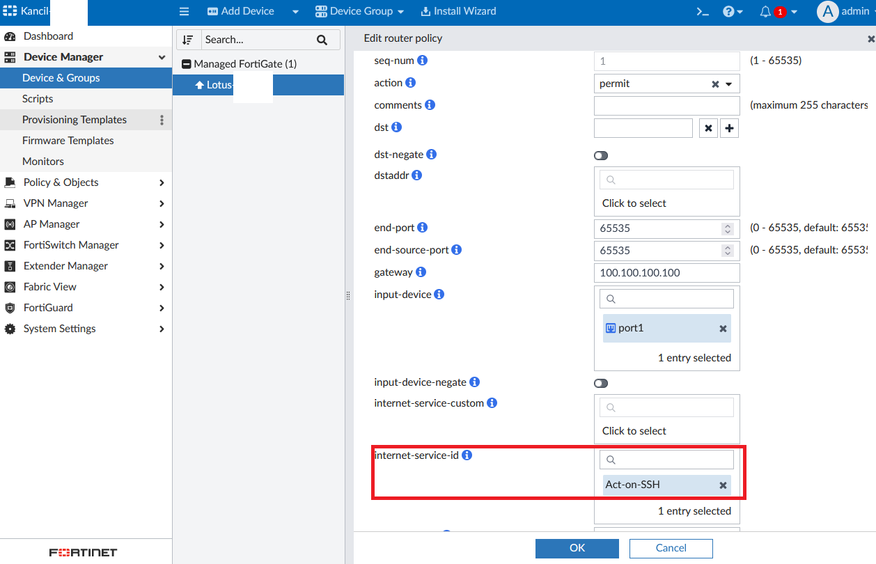876x564 pixels.
Task: Click the sort icon beside the device search
Action: click(x=188, y=40)
